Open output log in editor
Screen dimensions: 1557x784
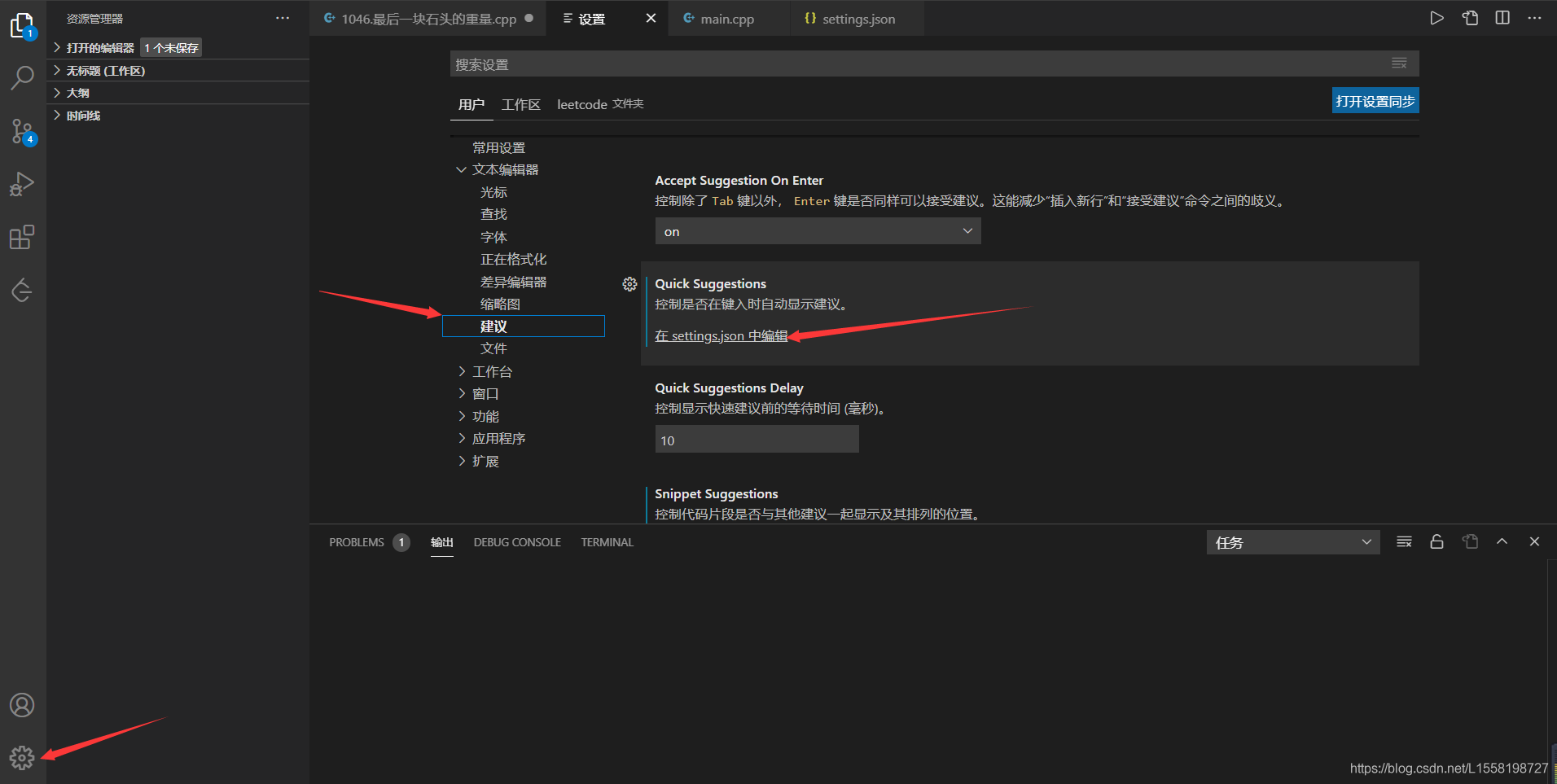tap(1470, 542)
